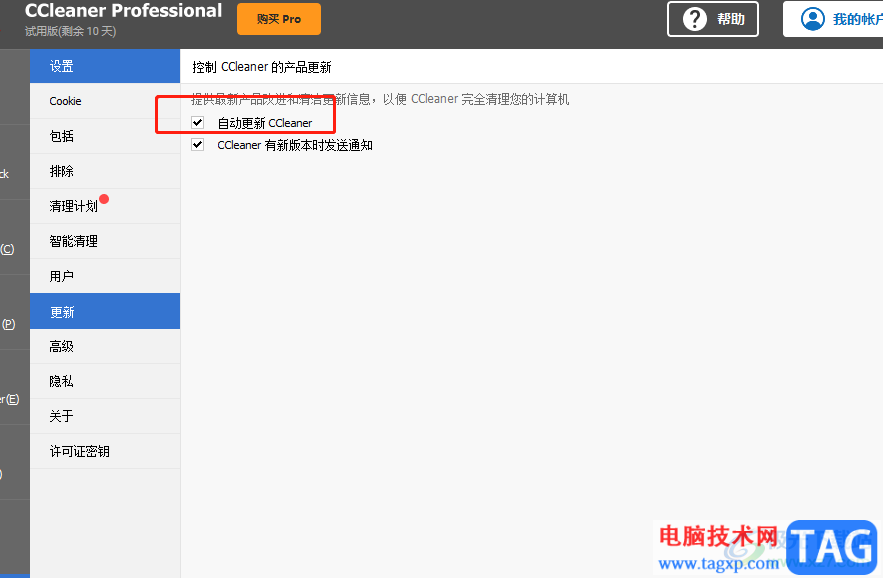The width and height of the screenshot is (883, 578).
Task: Toggle the 自动更新 CCleaner checkbox
Action: tap(198, 122)
